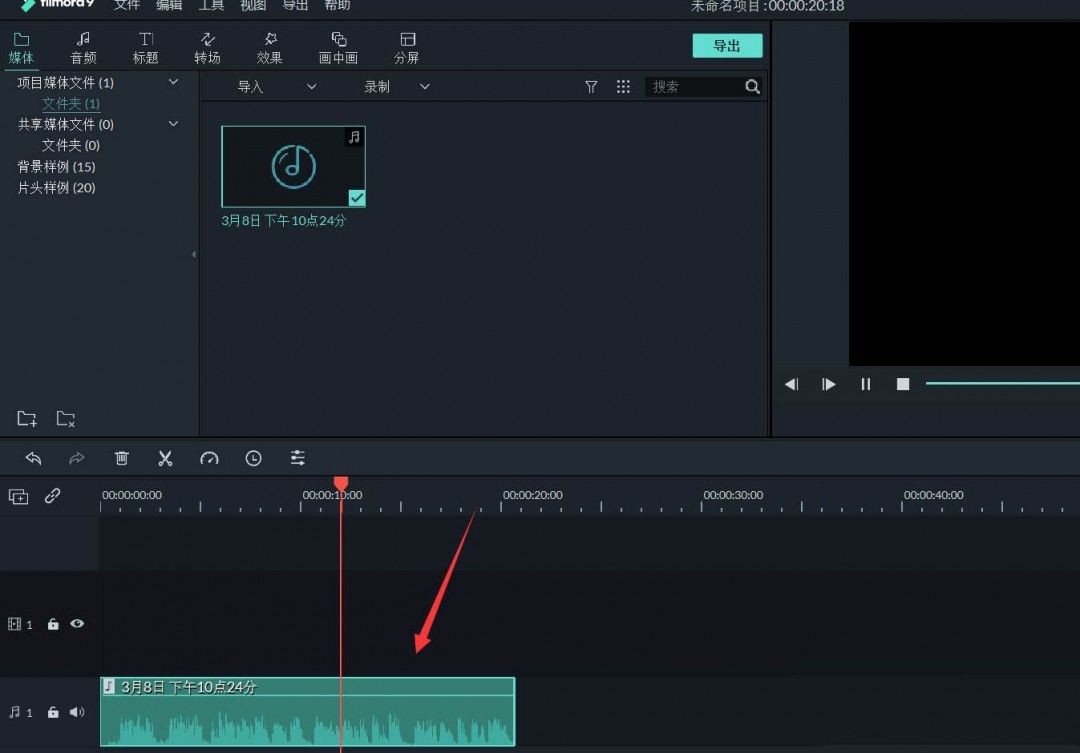Select the 3月8日 audio thumbnail in media library
This screenshot has width=1080, height=753.
pyautogui.click(x=291, y=165)
